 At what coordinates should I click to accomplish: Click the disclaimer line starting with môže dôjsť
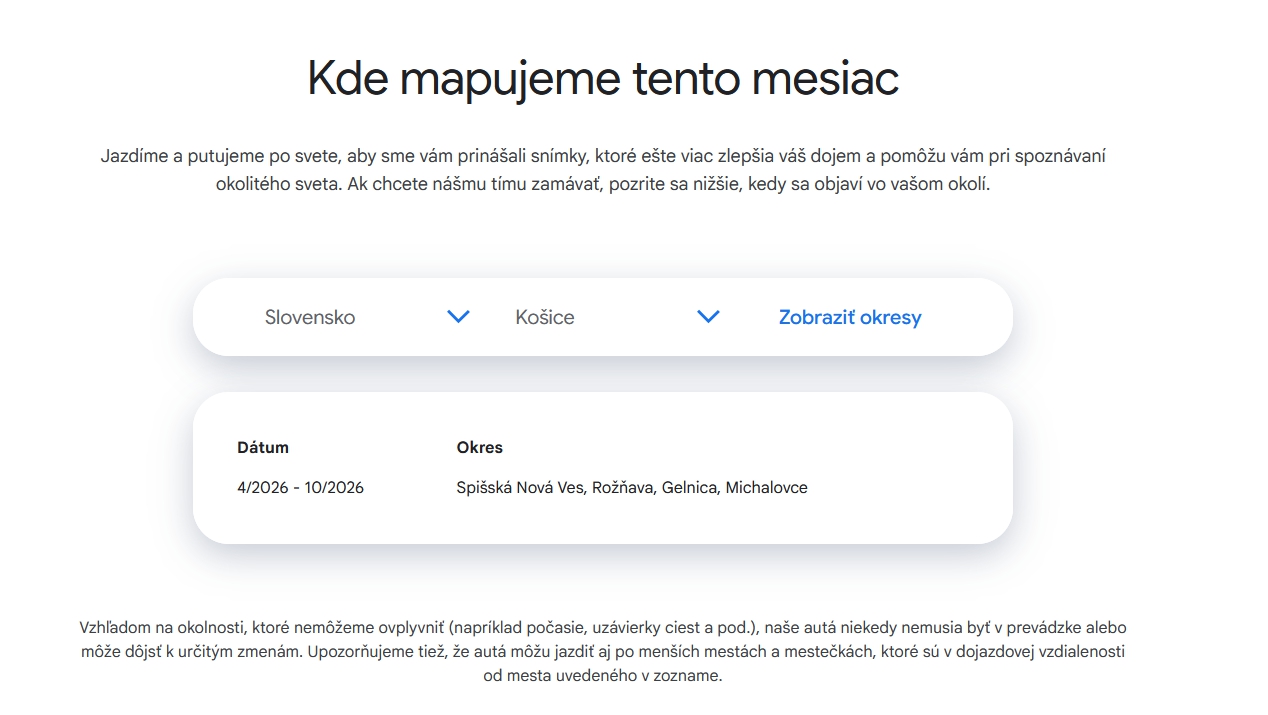(602, 652)
